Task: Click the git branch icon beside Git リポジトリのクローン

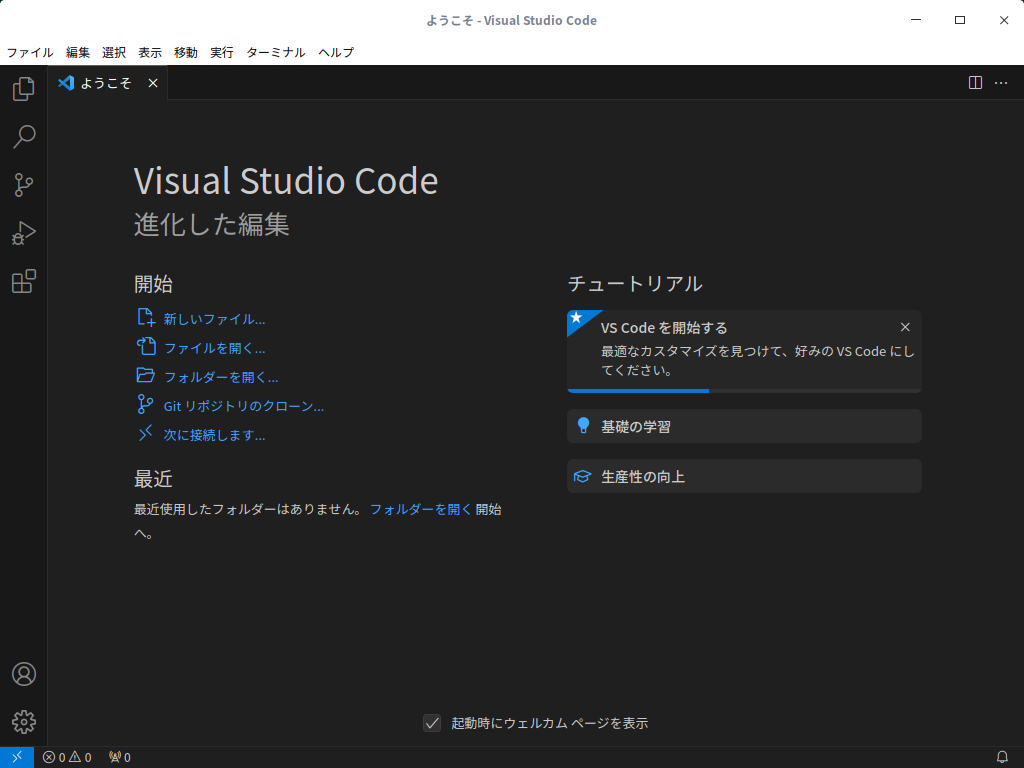Action: tap(145, 404)
